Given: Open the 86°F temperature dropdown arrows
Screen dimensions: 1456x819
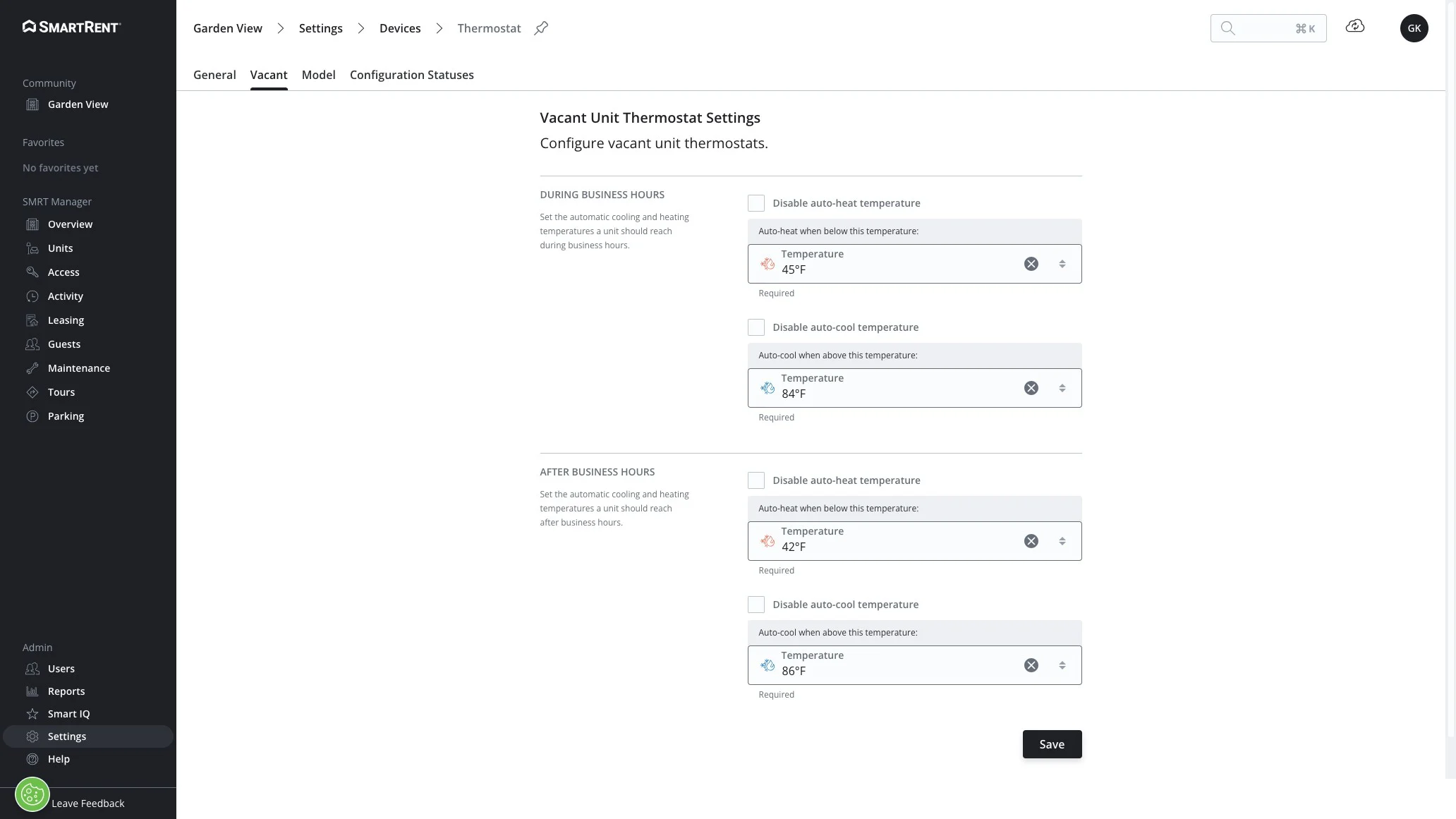Looking at the screenshot, I should click(1062, 665).
